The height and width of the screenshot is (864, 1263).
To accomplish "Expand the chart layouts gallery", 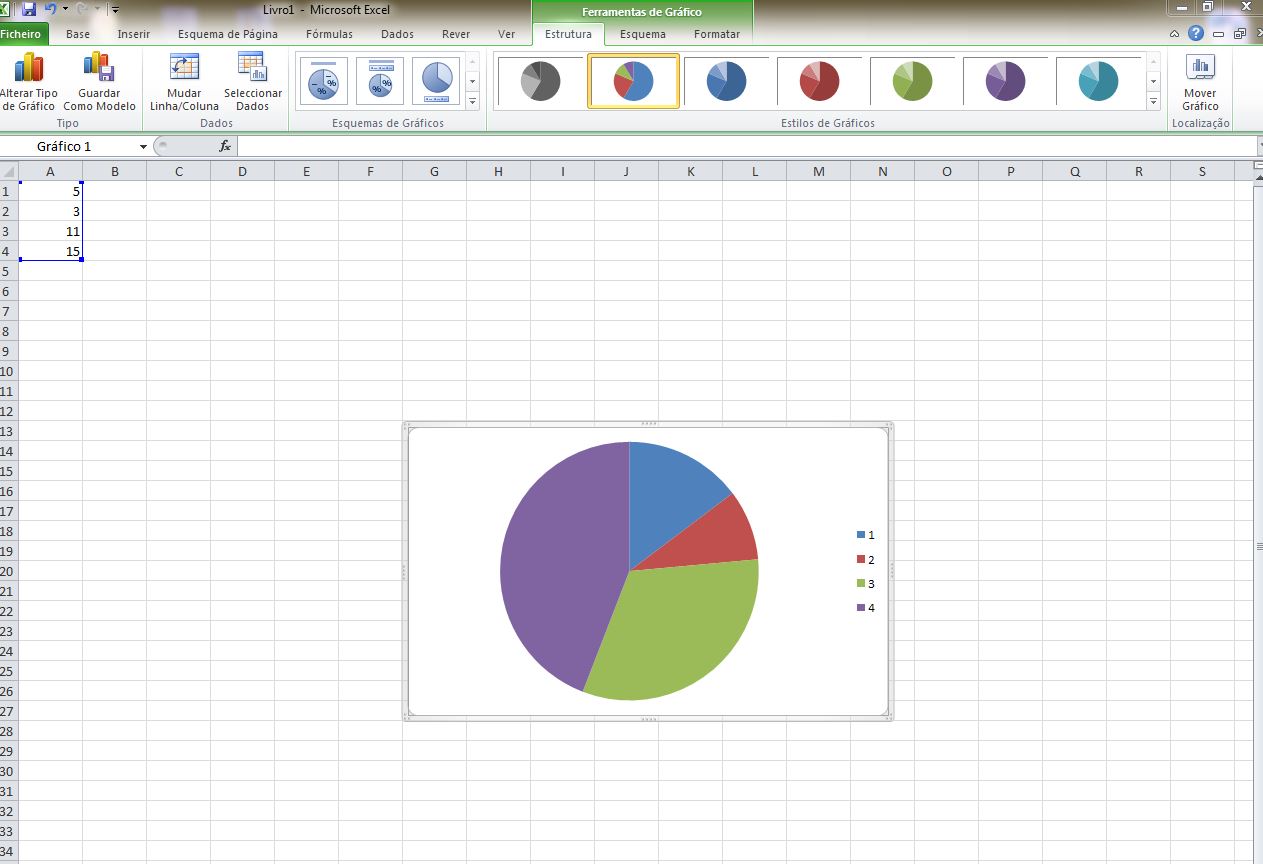I will 473,101.
